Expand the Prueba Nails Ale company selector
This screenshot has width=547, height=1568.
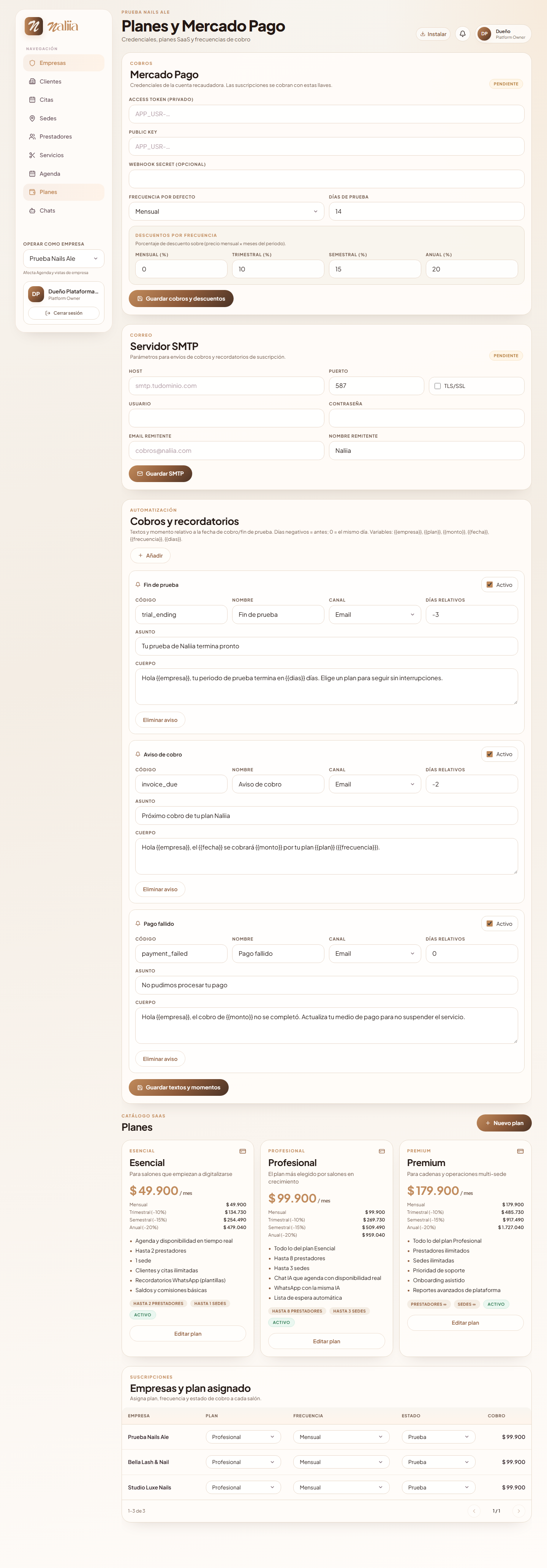pyautogui.click(x=64, y=259)
